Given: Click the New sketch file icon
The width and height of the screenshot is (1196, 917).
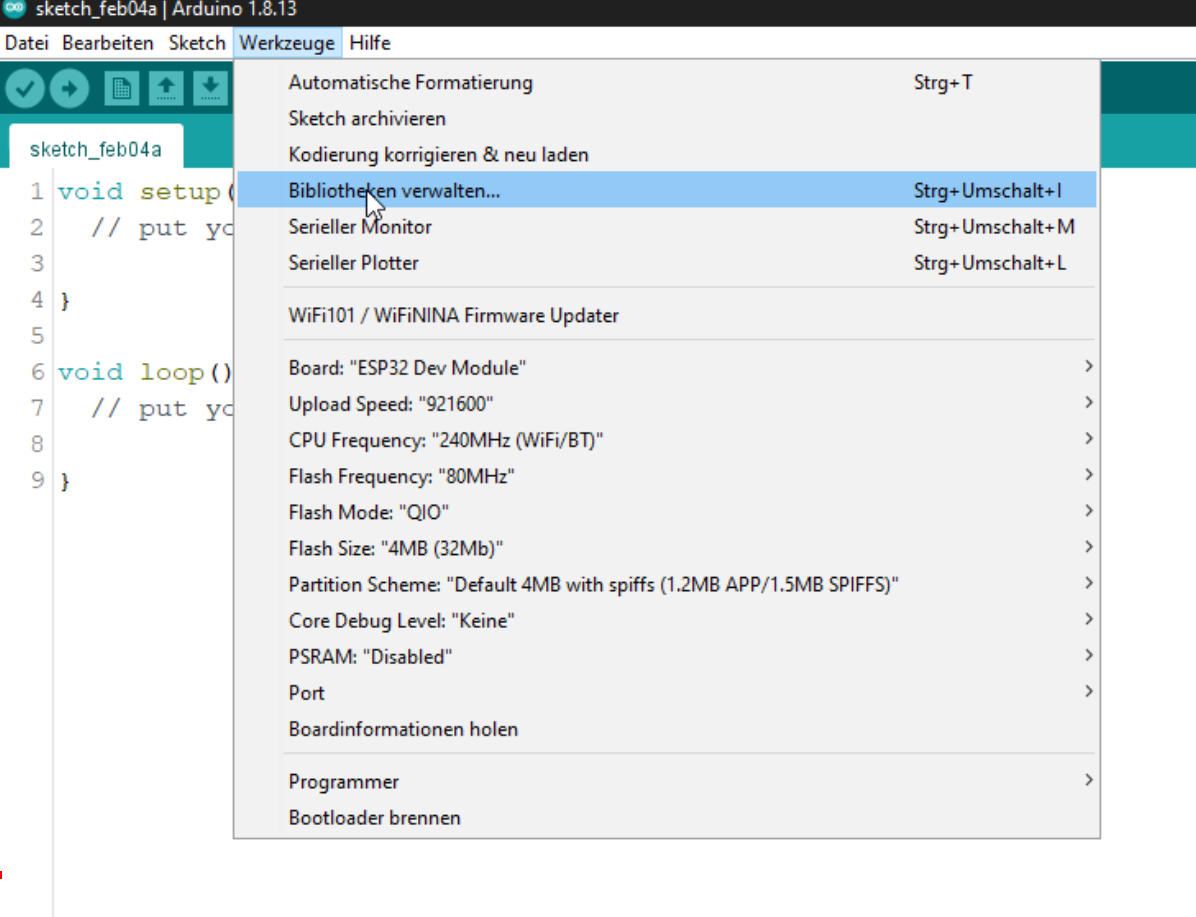Looking at the screenshot, I should pos(122,89).
